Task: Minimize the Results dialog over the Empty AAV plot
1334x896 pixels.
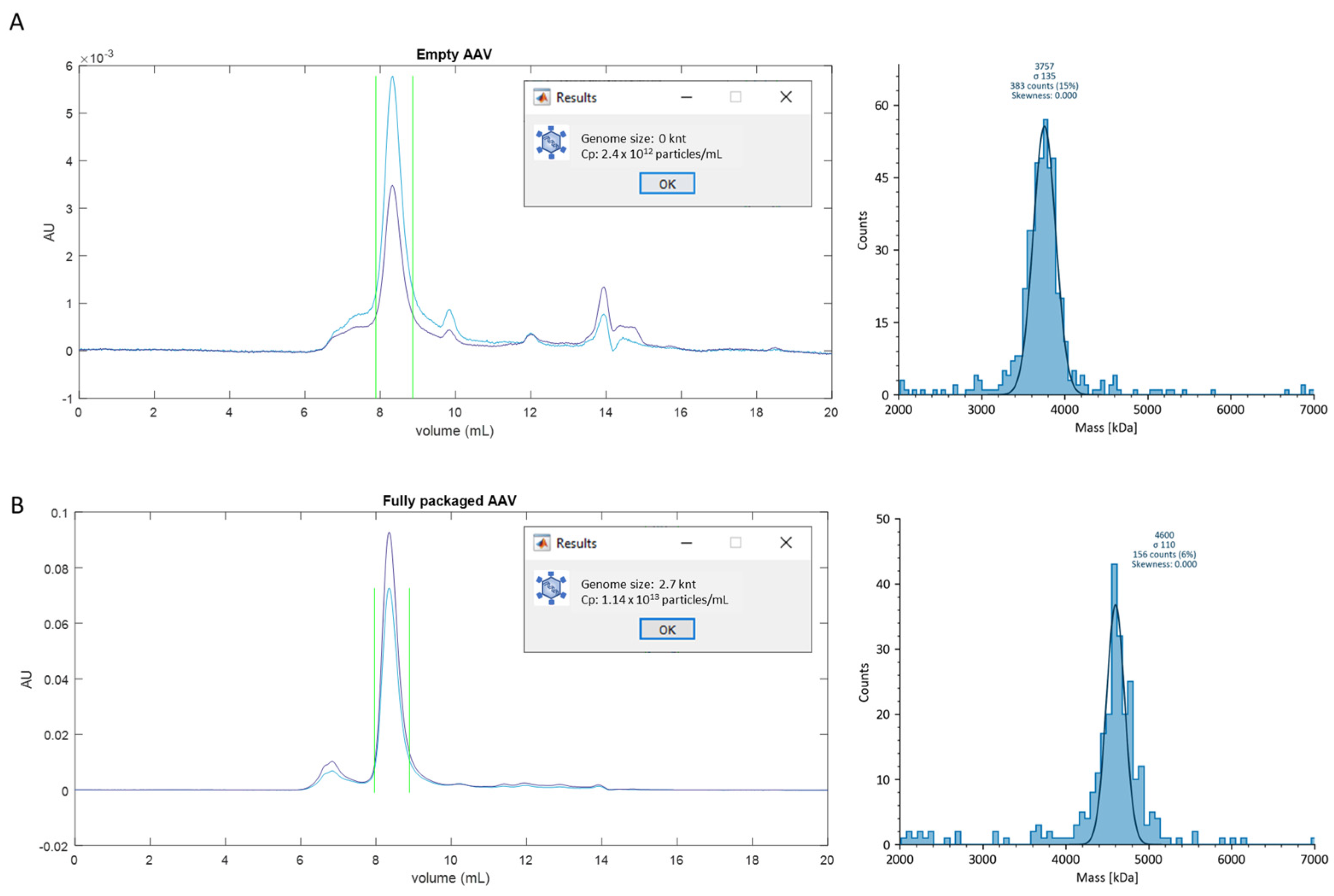Action: pos(686,97)
